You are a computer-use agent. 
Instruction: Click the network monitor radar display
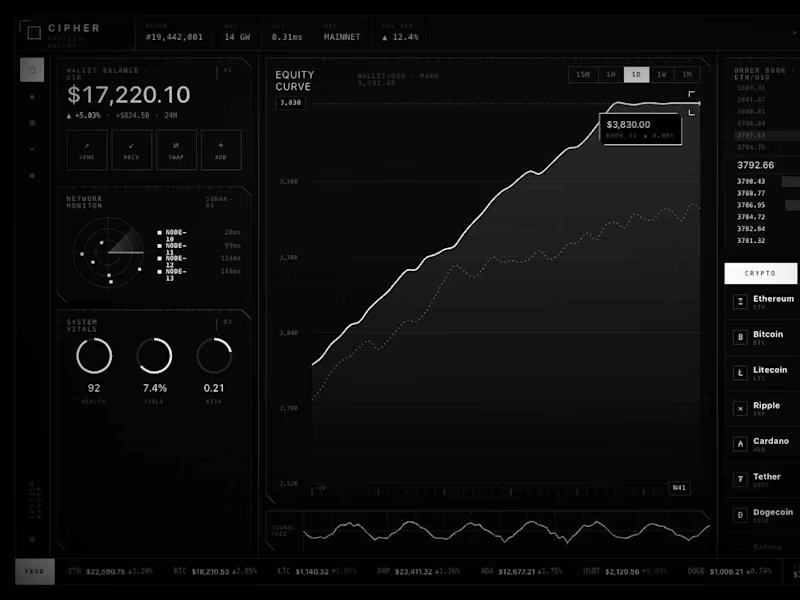tap(108, 253)
